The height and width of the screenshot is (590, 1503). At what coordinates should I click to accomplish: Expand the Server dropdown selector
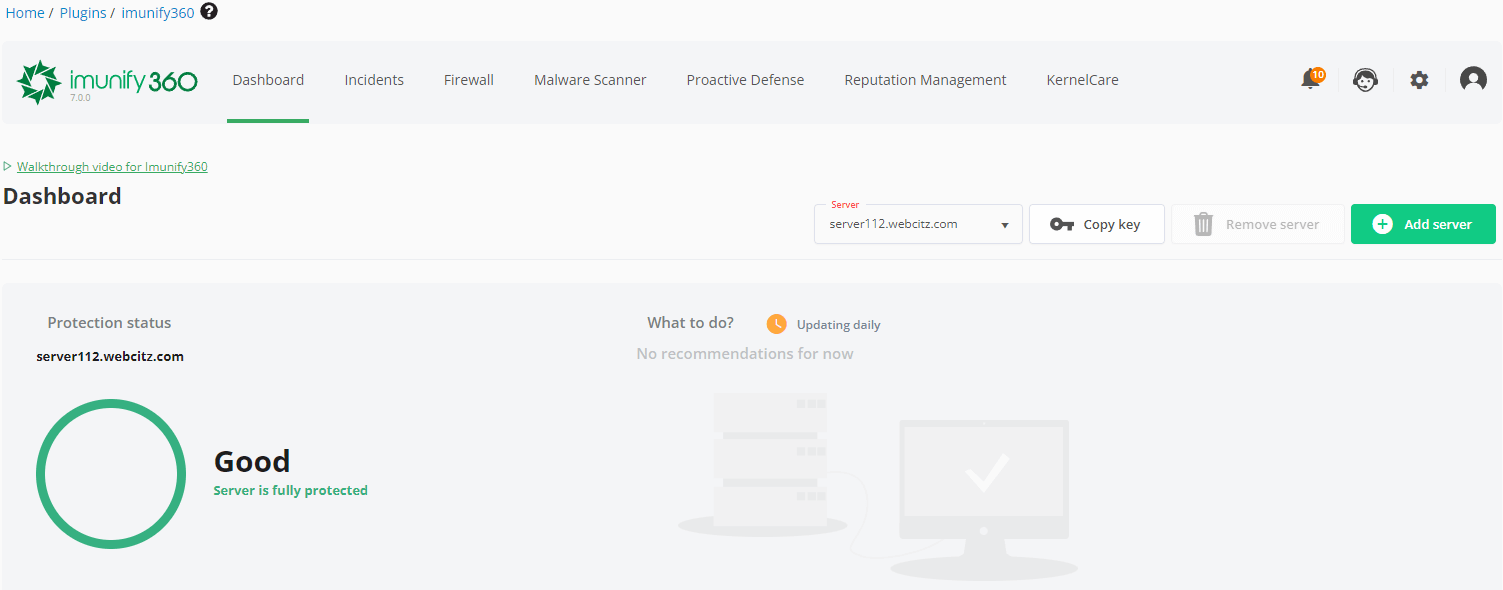coord(918,224)
